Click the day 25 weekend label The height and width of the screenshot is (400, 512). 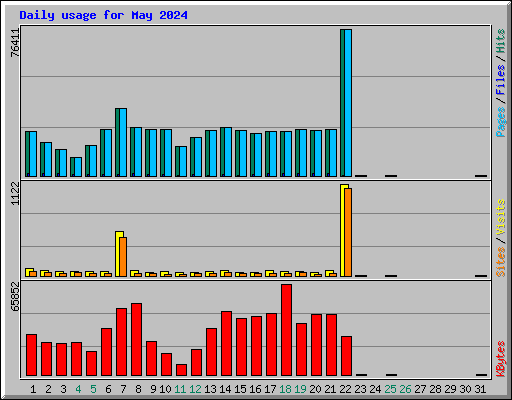(390, 389)
